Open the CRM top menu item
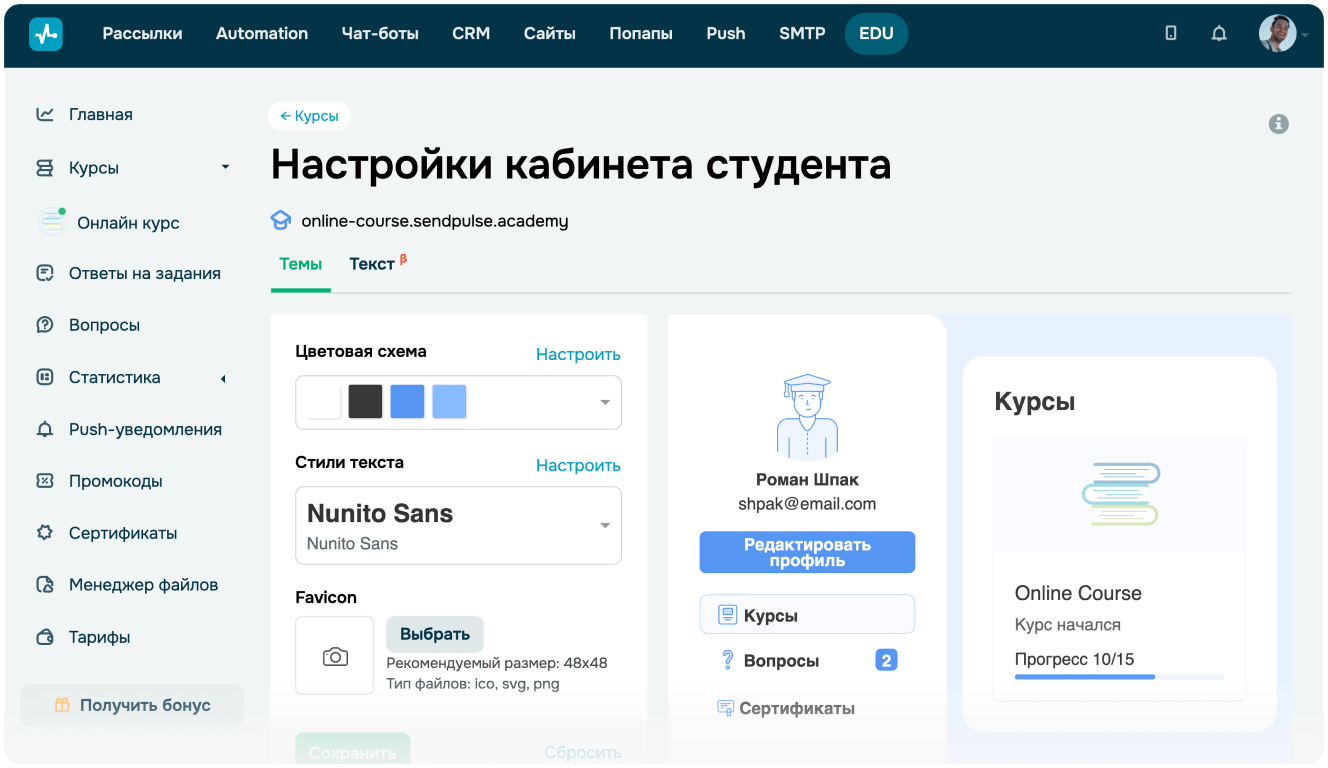 (x=471, y=33)
